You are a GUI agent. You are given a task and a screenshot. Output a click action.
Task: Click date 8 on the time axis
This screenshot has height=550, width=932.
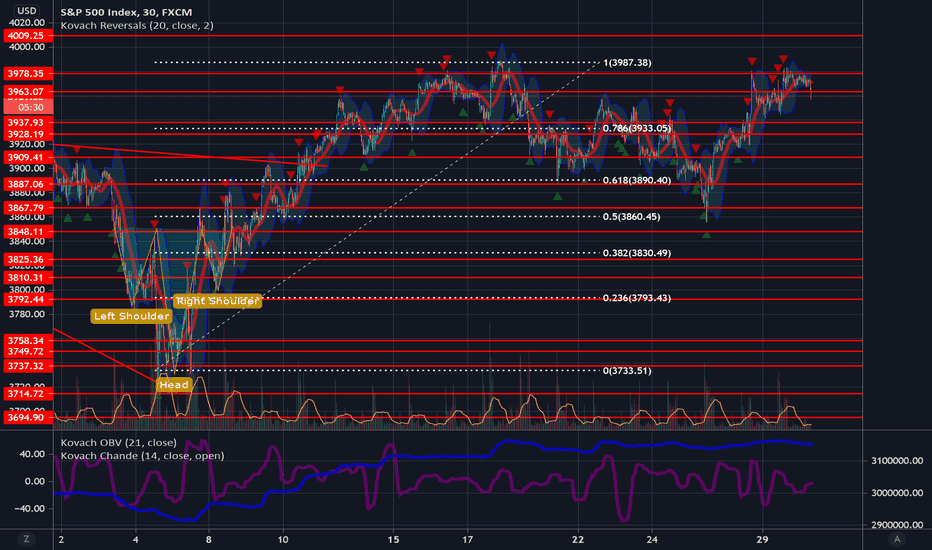point(209,540)
